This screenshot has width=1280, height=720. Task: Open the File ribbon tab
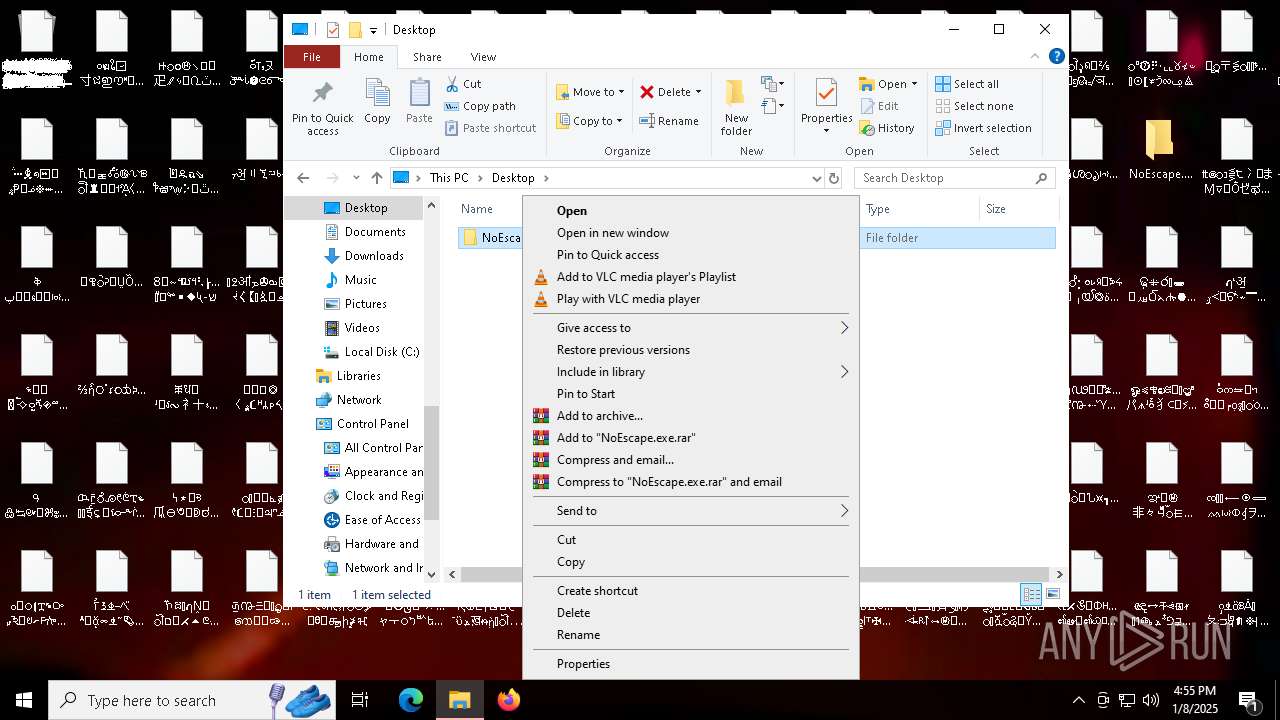(312, 57)
